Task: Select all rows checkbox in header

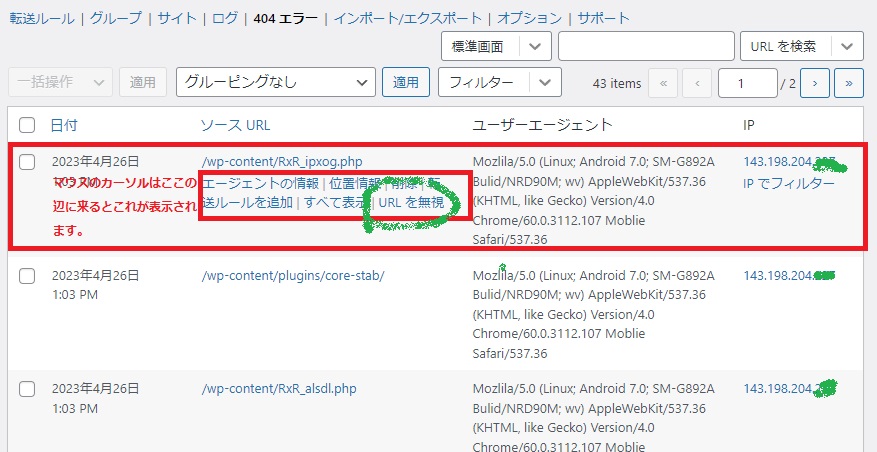Action: [28, 125]
